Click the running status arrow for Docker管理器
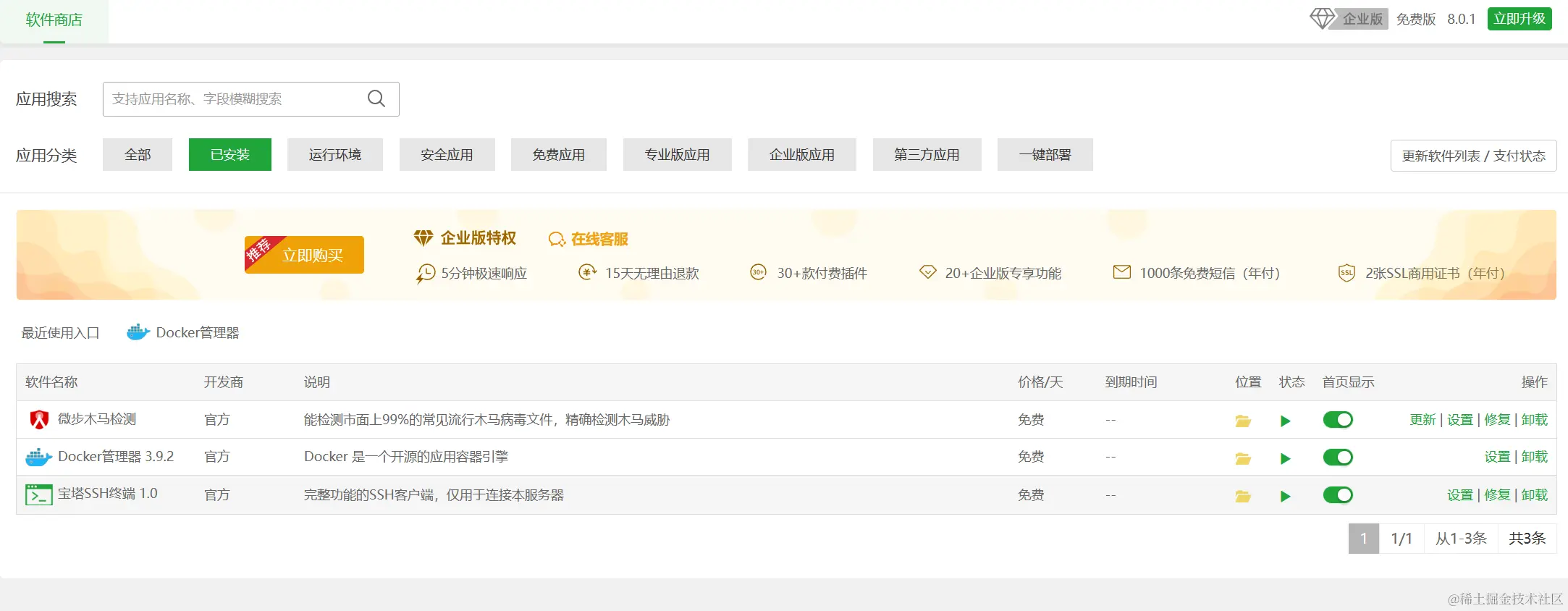Image resolution: width=1568 pixels, height=611 pixels. [x=1286, y=458]
